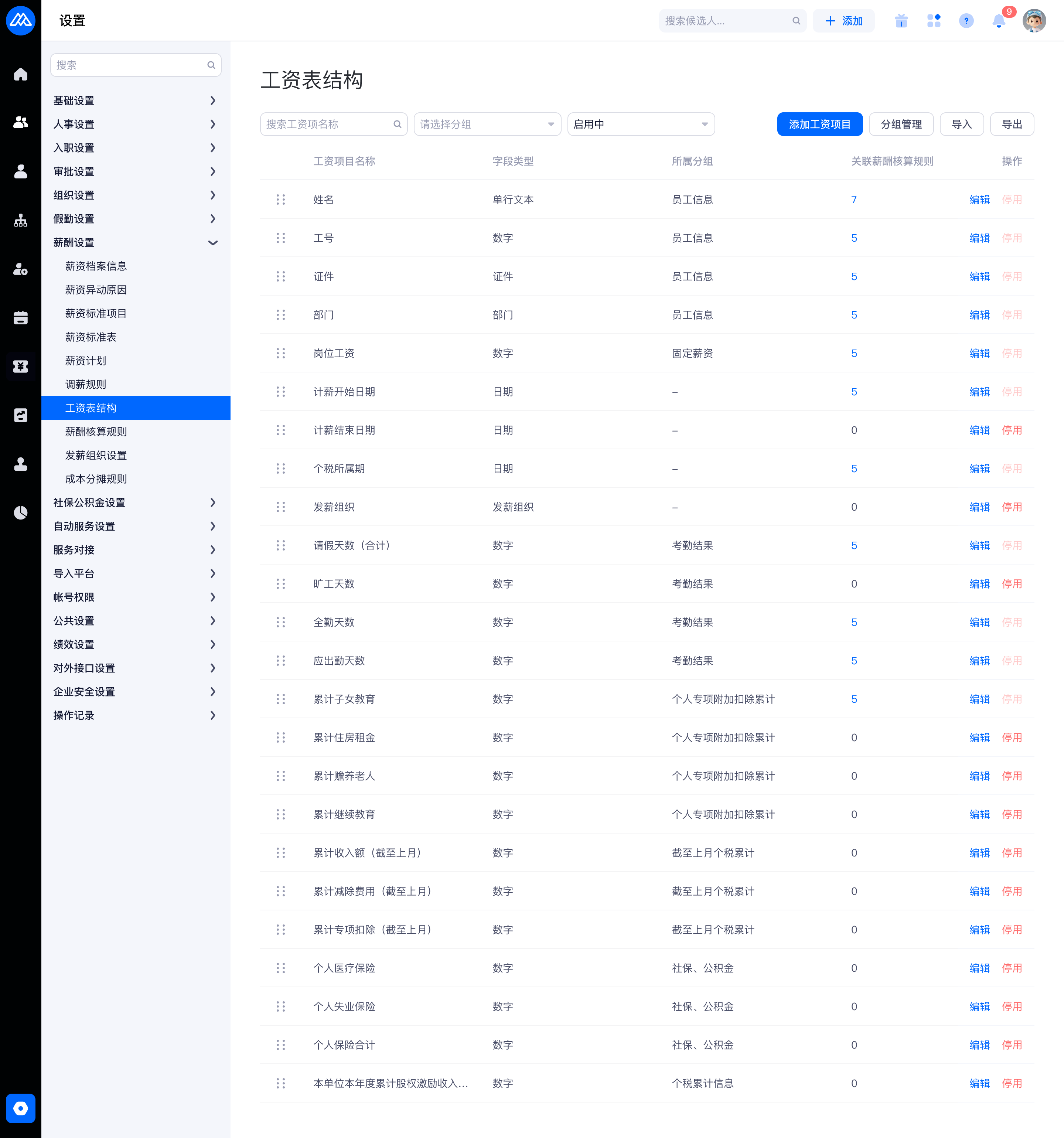Click the 分组管理 button

[901, 124]
